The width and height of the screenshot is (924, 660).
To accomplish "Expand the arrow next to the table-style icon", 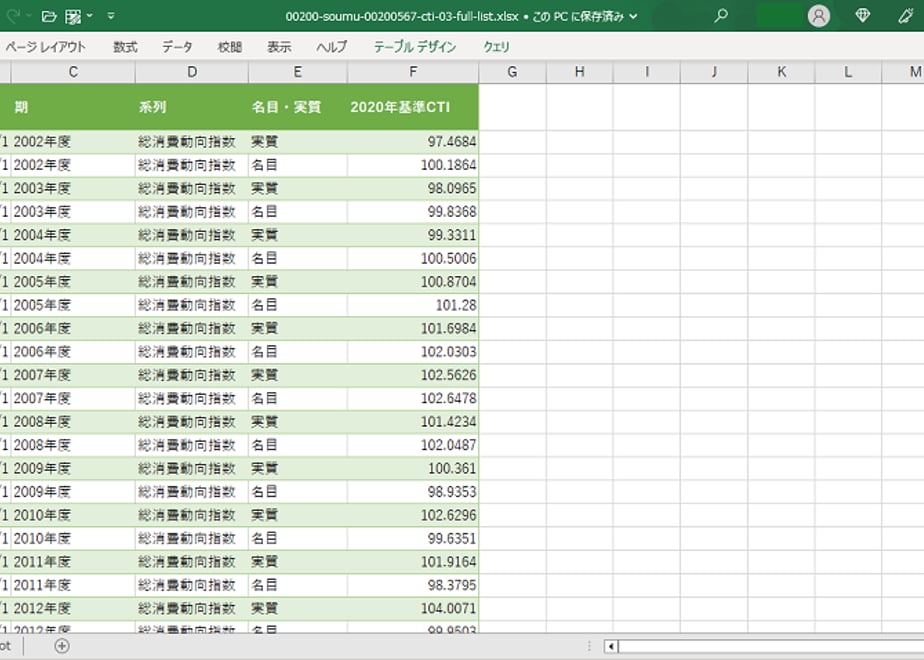I will click(90, 16).
